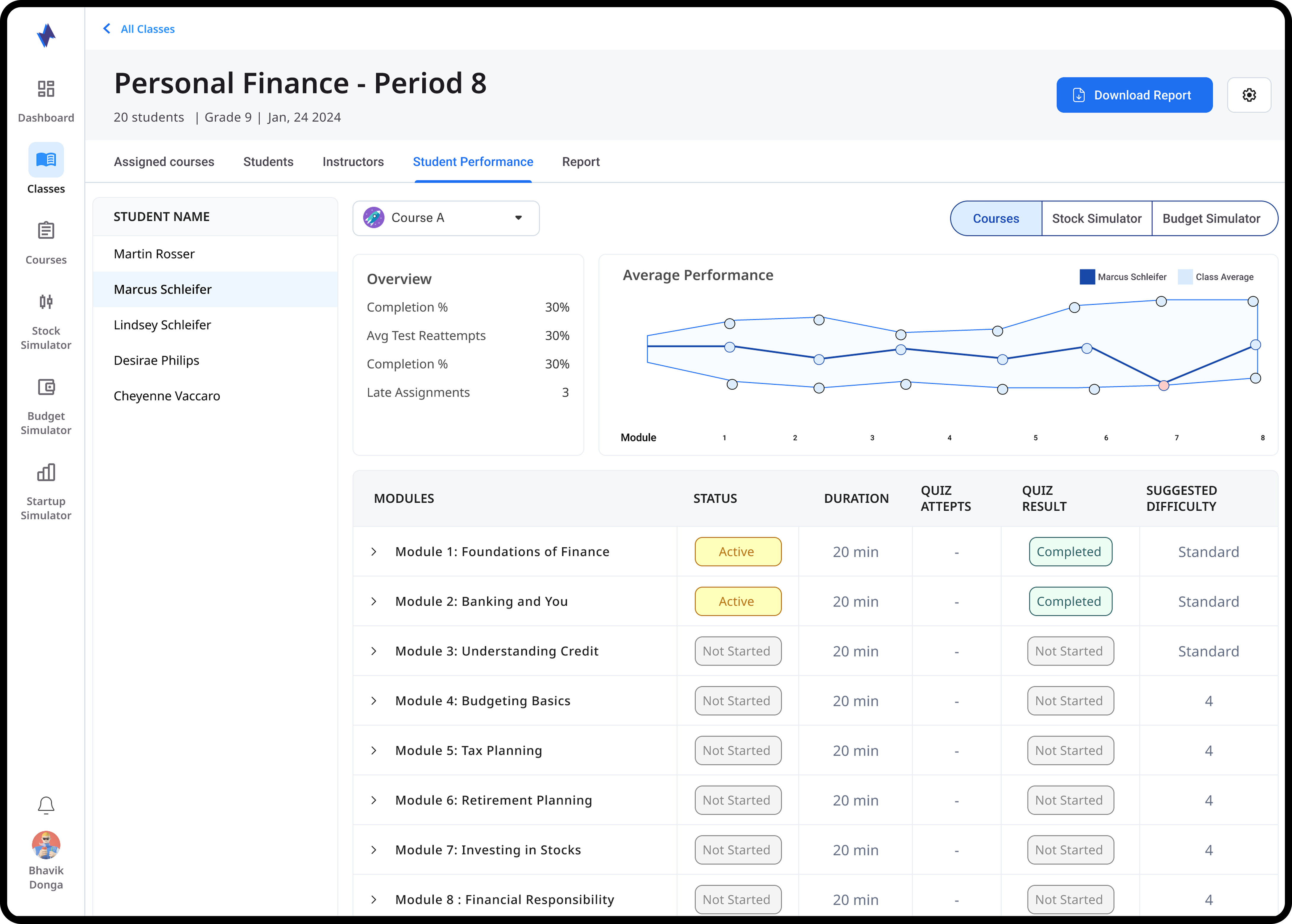This screenshot has height=924, width=1292.
Task: Open the Dashboard icon in sidebar
Action: click(46, 89)
